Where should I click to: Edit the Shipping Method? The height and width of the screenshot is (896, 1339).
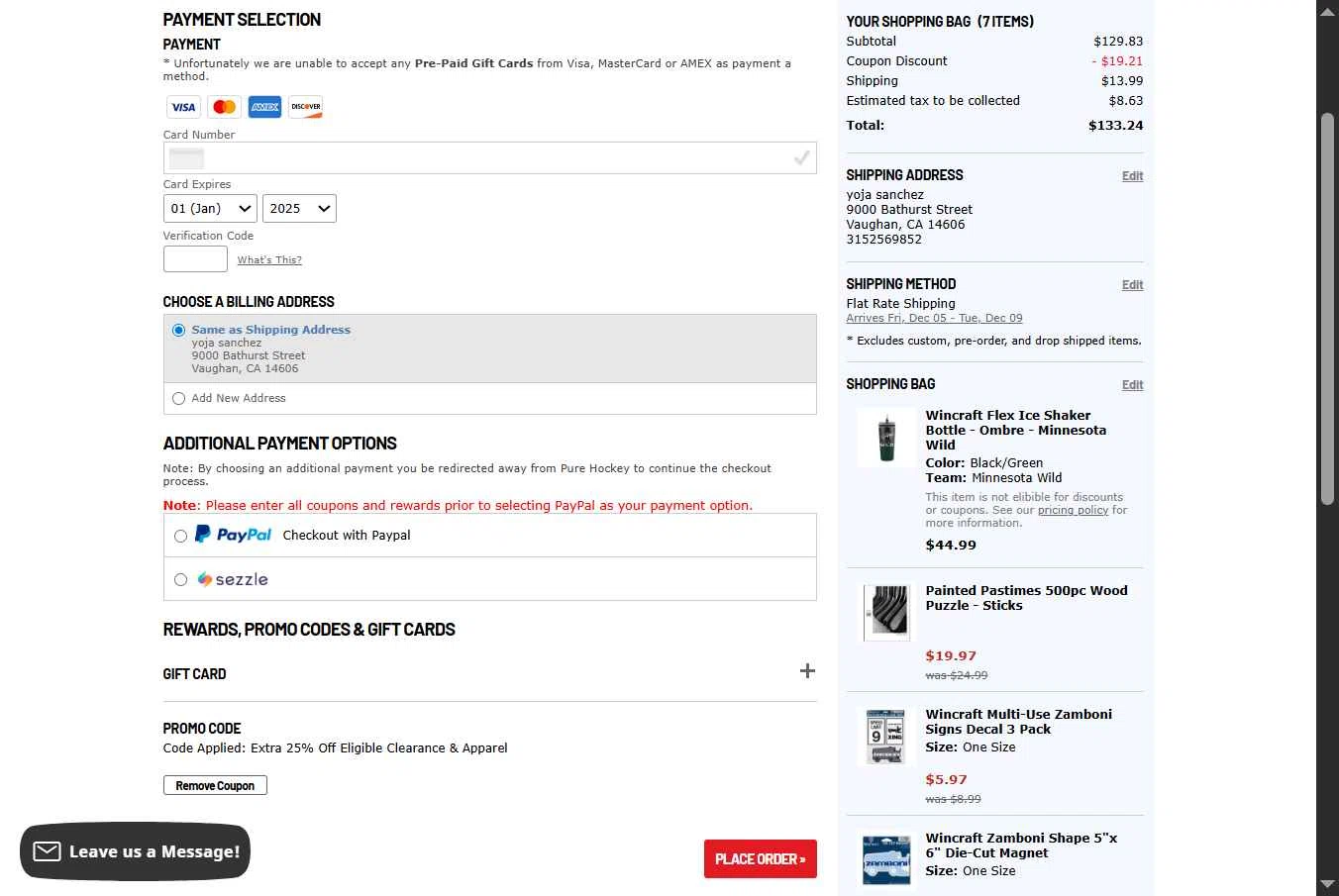(x=1132, y=285)
